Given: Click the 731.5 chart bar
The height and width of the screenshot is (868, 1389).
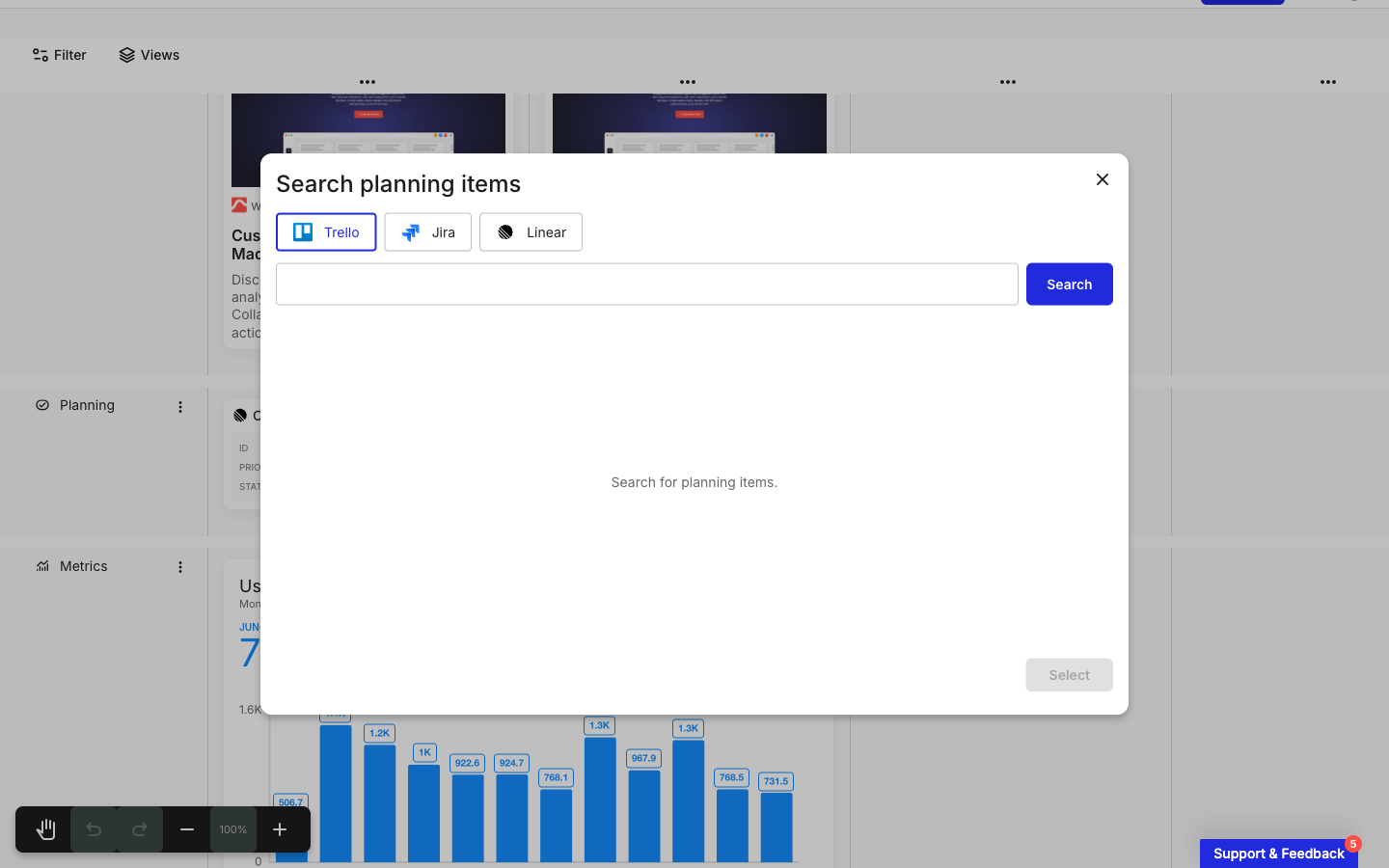Looking at the screenshot, I should (776, 827).
